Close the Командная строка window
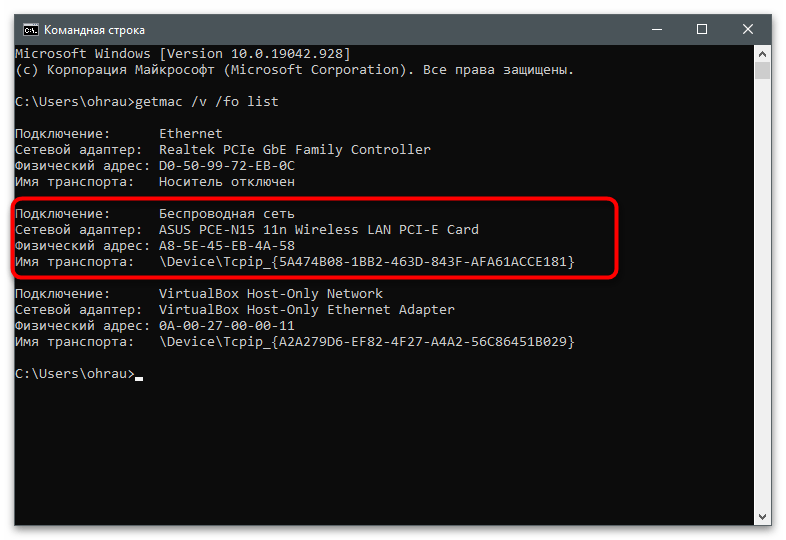The image size is (786, 540). 747,30
